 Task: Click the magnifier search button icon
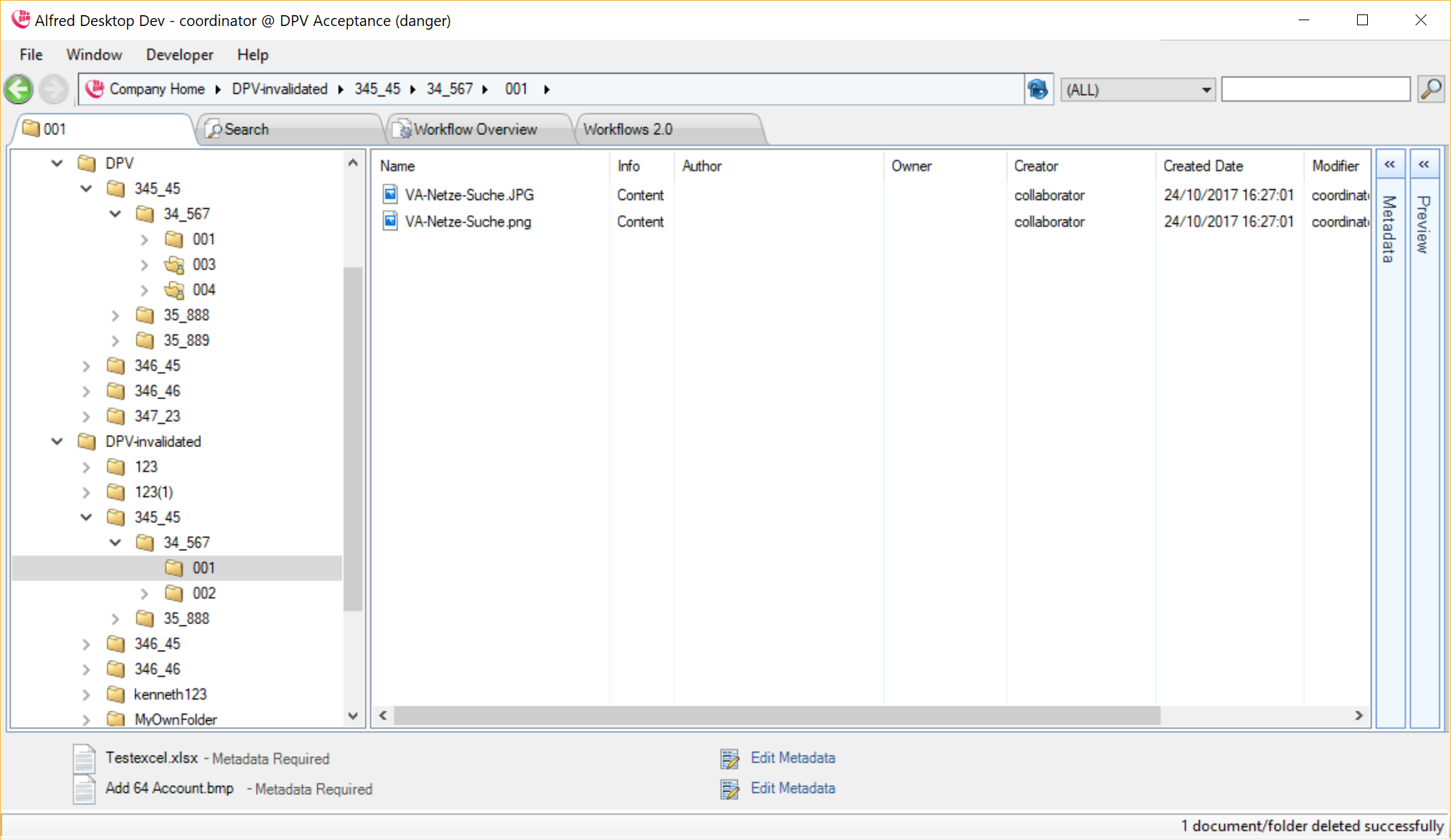tap(1431, 90)
